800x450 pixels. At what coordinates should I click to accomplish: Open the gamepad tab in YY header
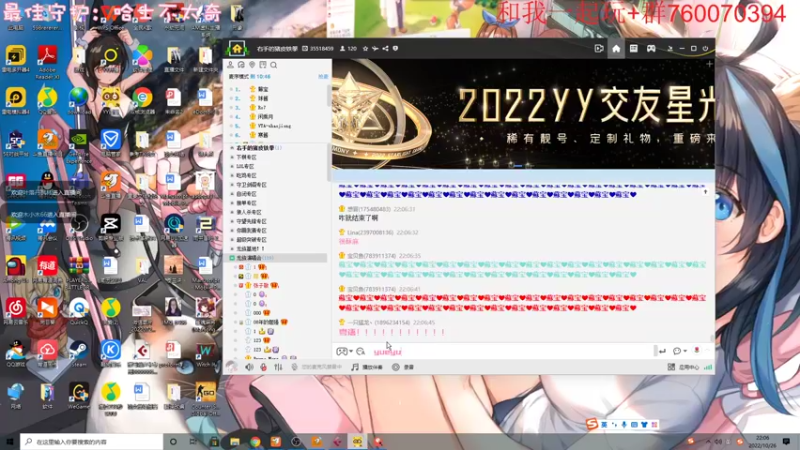click(x=651, y=48)
